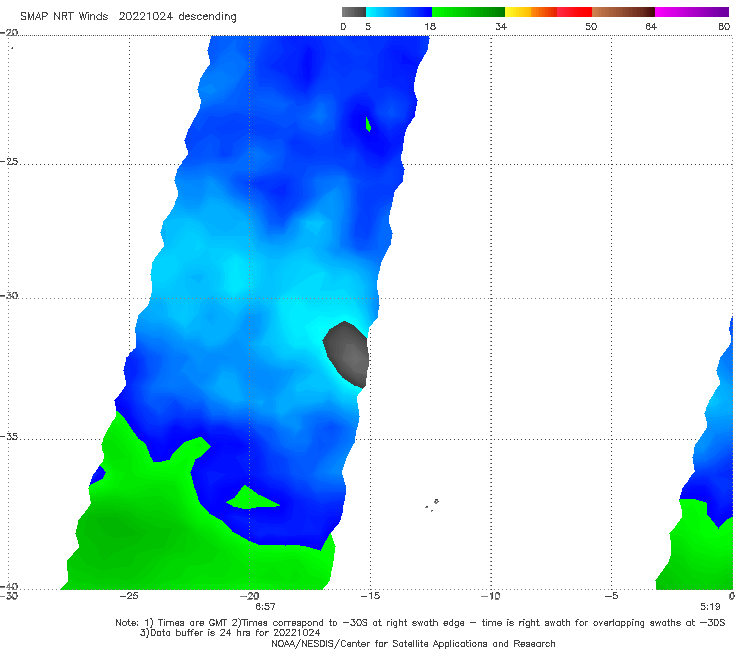Click the NOAA/NESDIS credit line
The height and width of the screenshot is (650, 740).
(x=413, y=643)
